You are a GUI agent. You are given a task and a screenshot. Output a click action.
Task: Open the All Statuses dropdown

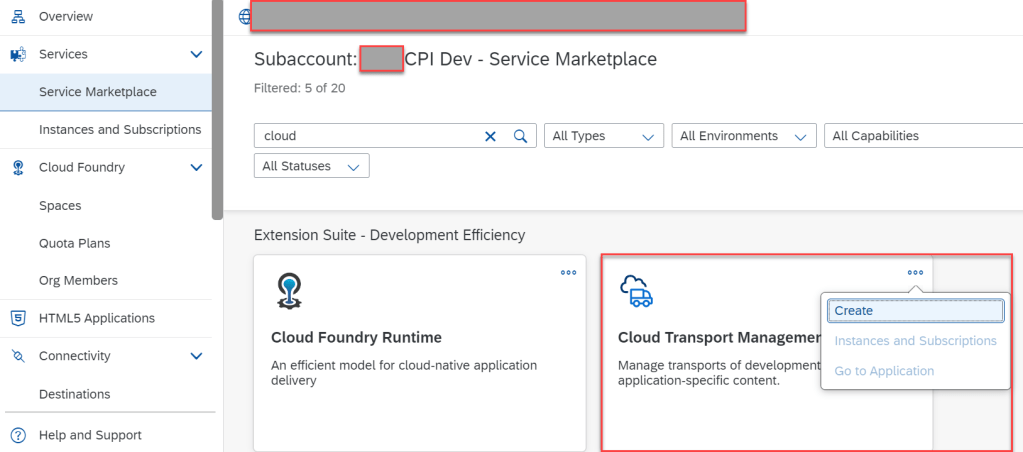pyautogui.click(x=311, y=166)
